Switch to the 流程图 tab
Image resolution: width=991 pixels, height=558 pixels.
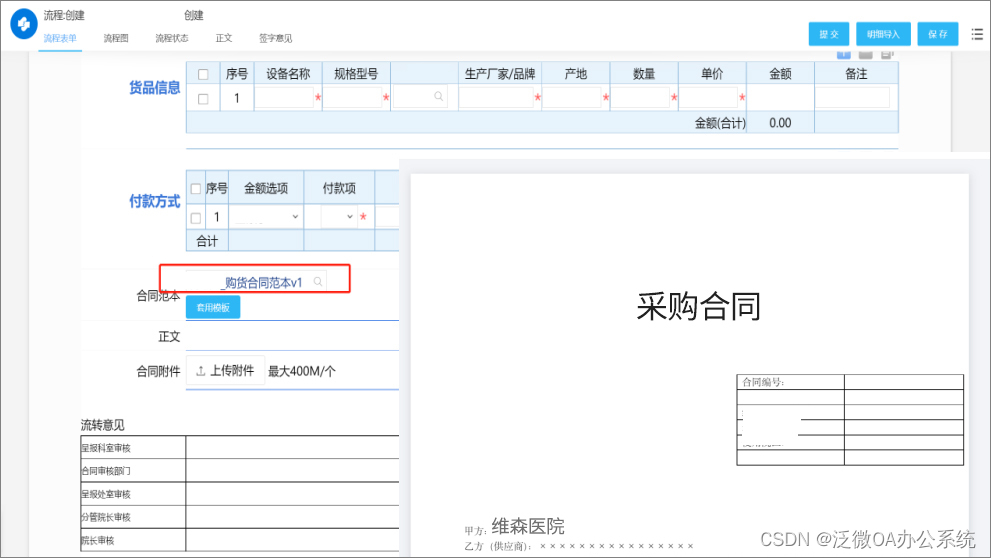click(x=116, y=39)
